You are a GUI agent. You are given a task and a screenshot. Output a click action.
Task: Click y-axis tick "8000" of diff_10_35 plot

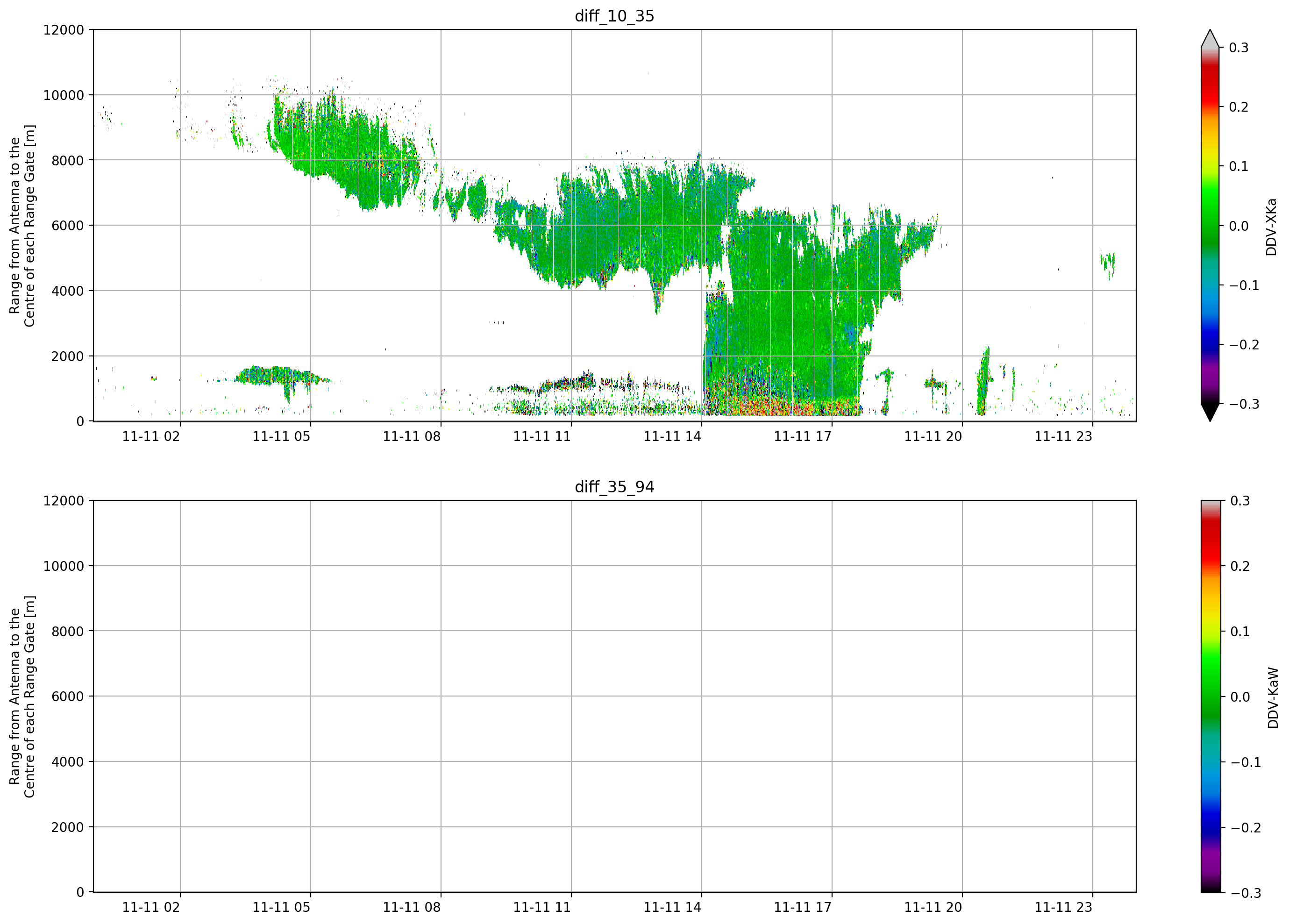(x=68, y=160)
